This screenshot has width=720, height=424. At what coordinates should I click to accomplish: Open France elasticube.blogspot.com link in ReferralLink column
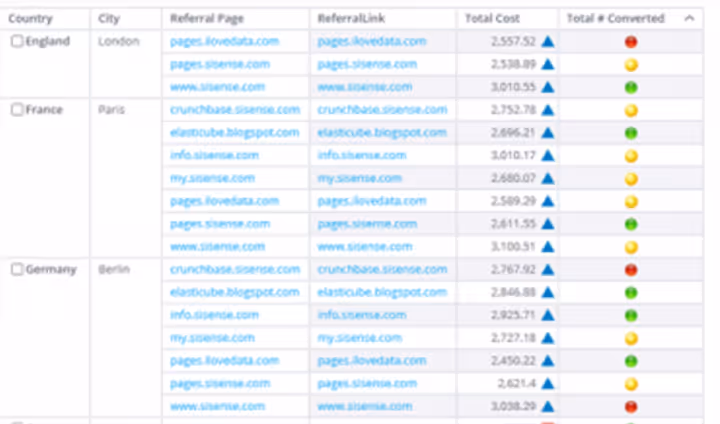pyautogui.click(x=382, y=133)
